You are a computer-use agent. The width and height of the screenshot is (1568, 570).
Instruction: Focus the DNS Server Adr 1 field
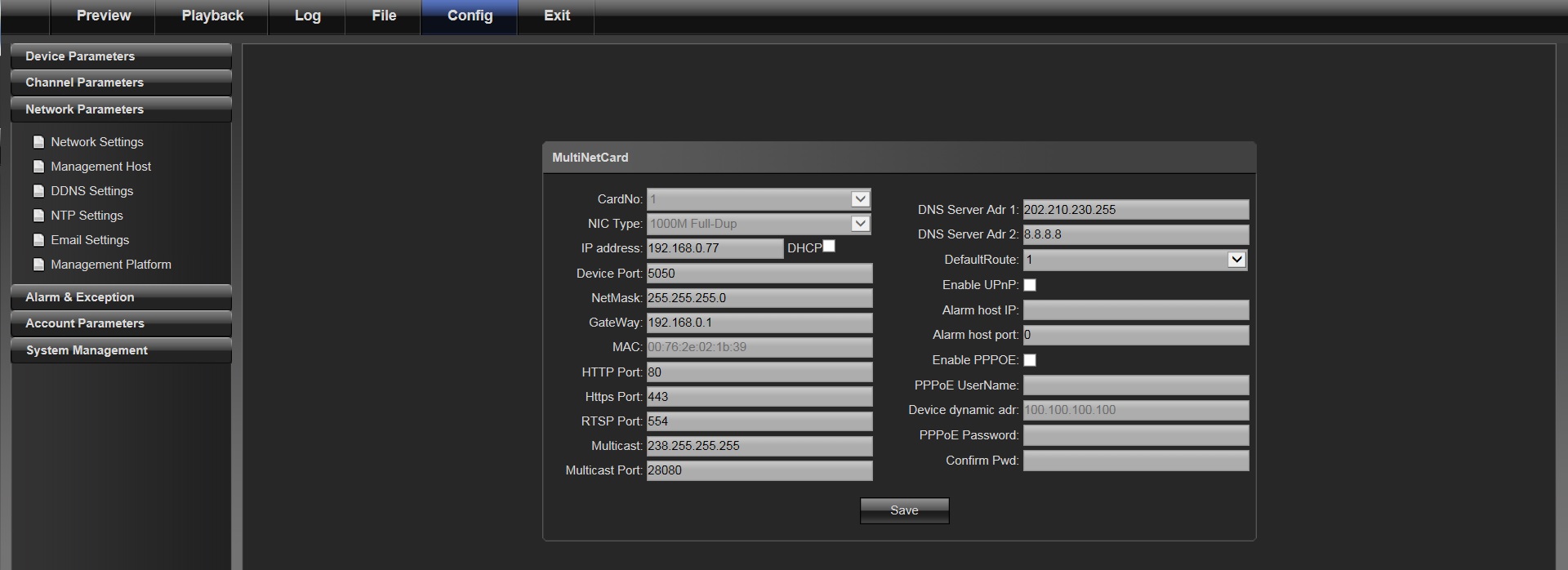tap(1135, 210)
